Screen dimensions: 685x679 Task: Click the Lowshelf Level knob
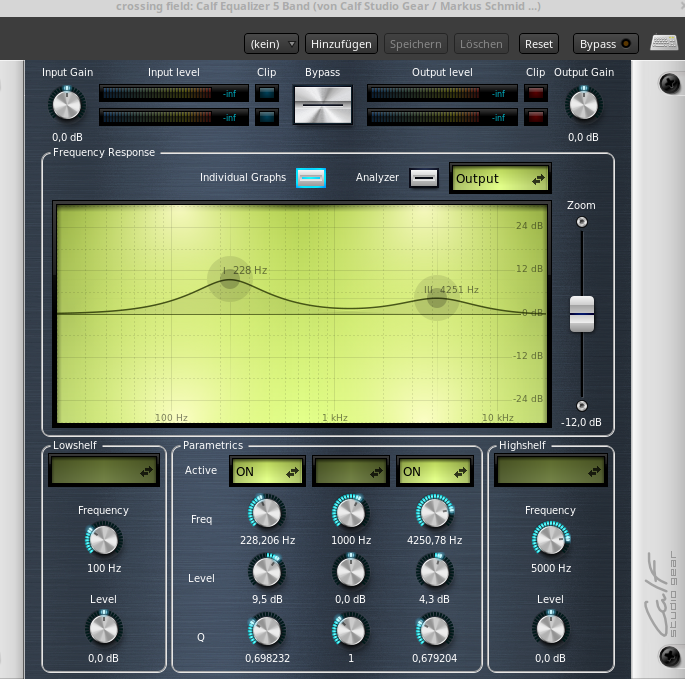tap(104, 629)
